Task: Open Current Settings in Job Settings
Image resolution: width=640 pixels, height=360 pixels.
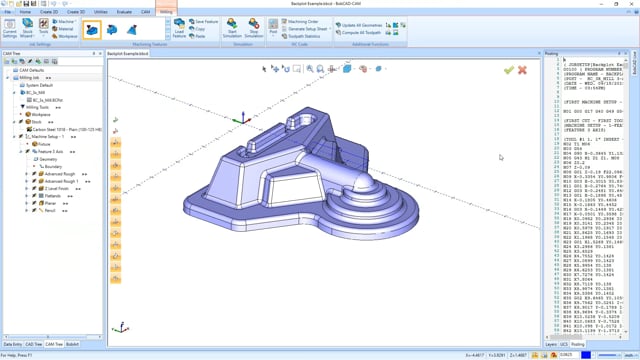Action: pyautogui.click(x=9, y=28)
